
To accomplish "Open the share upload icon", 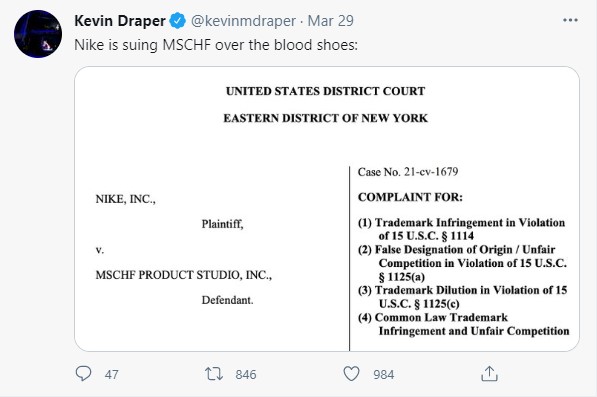I will 489,373.
